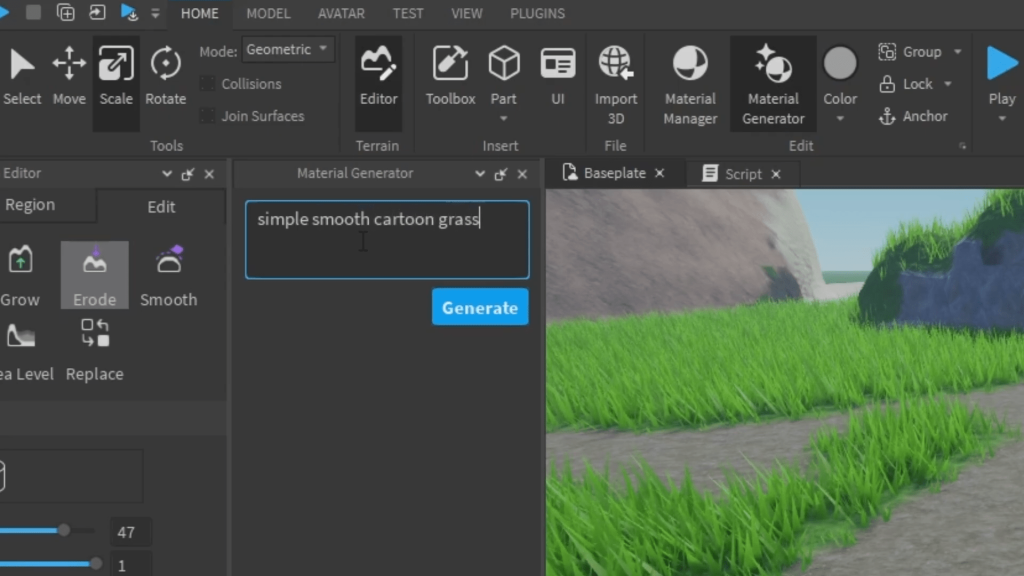Select the Erode terrain tool
Screen dimensions: 1024x576
pyautogui.click(x=95, y=276)
